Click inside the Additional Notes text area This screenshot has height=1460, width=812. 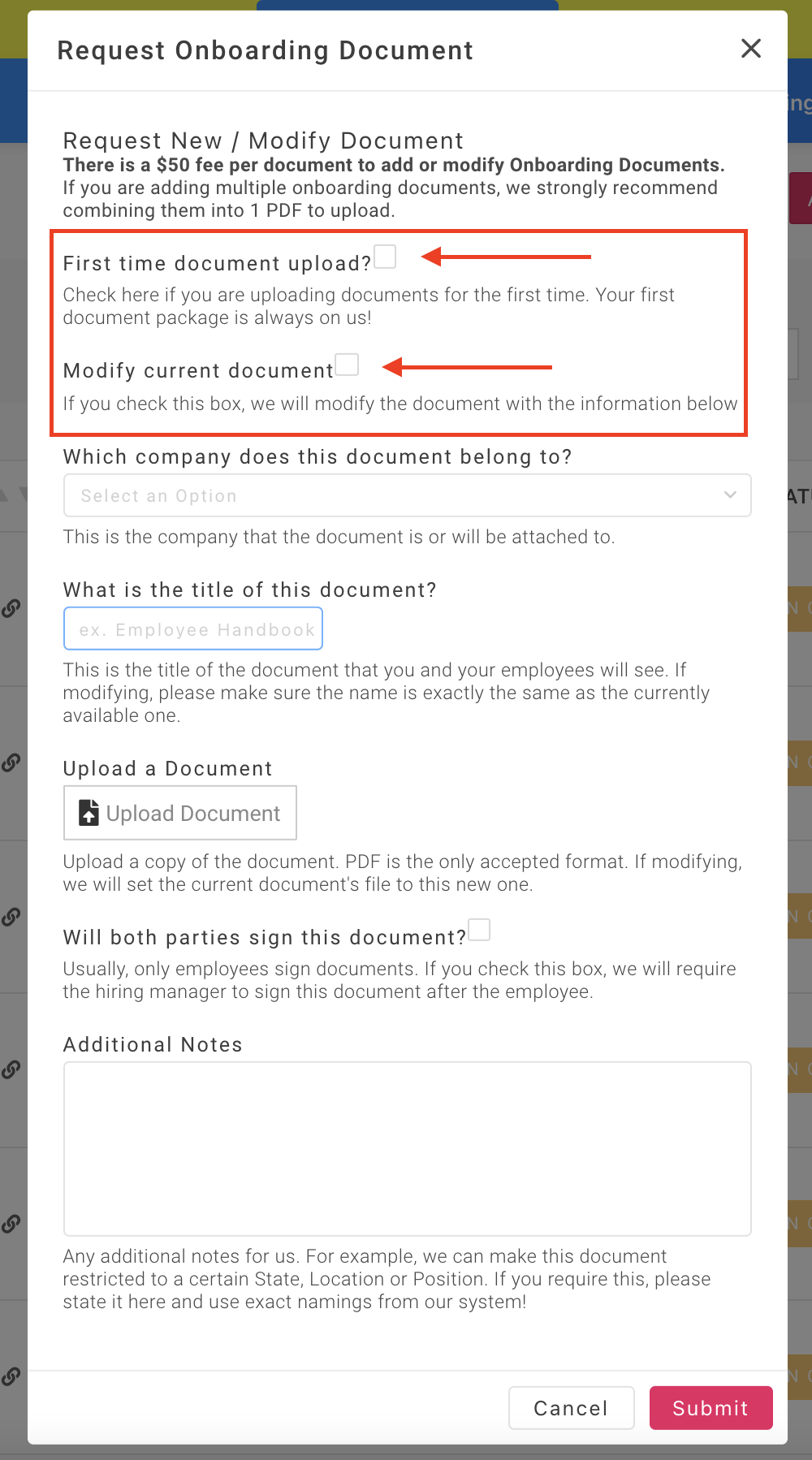click(407, 1148)
